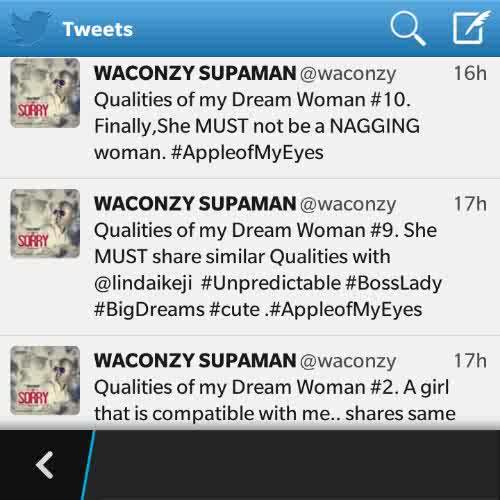
Task: Open avatar on Dream Woman #10 tweet
Action: click(45, 93)
